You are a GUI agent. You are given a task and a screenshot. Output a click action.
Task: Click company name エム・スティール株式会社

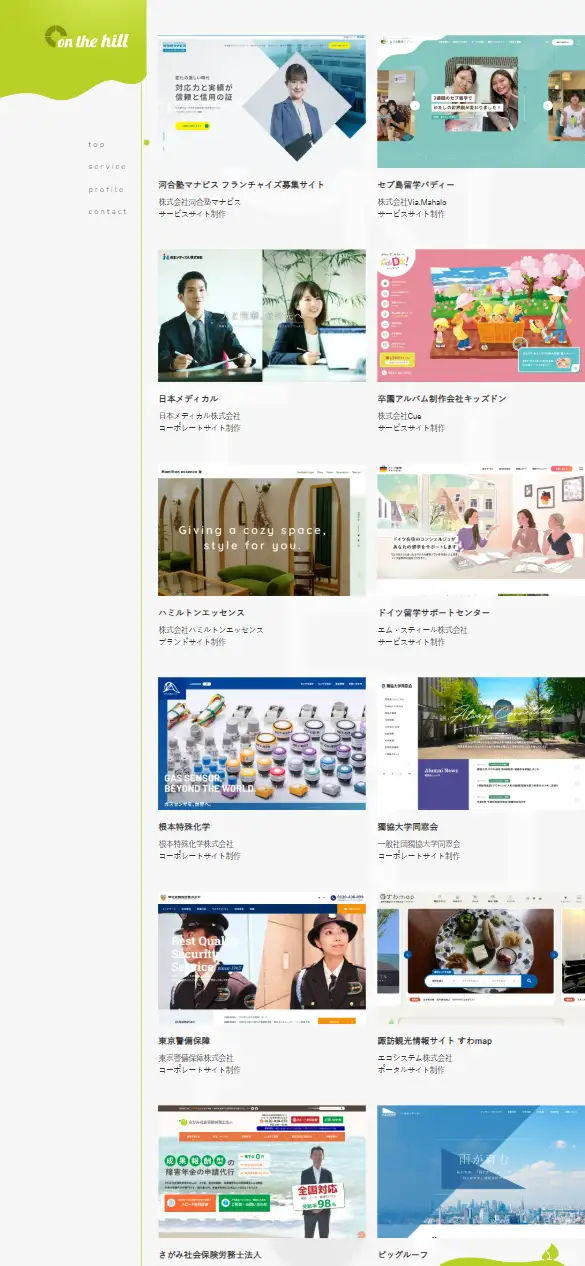pyautogui.click(x=422, y=630)
